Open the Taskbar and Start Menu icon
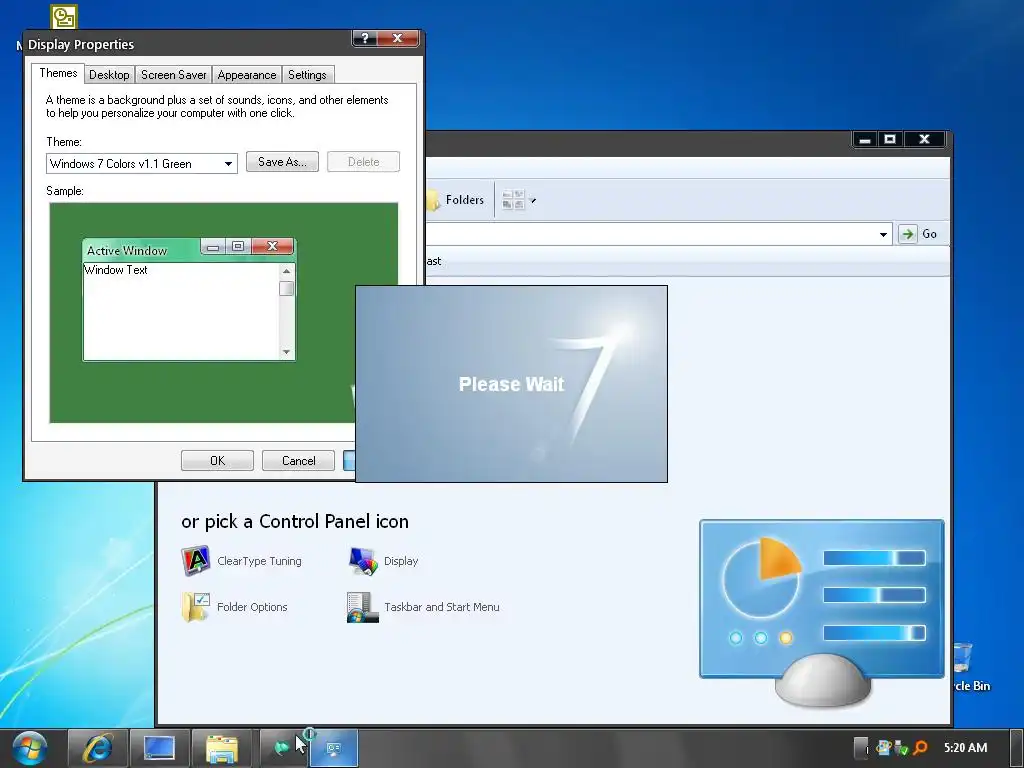Viewport: 1024px width, 768px height. [x=423, y=607]
